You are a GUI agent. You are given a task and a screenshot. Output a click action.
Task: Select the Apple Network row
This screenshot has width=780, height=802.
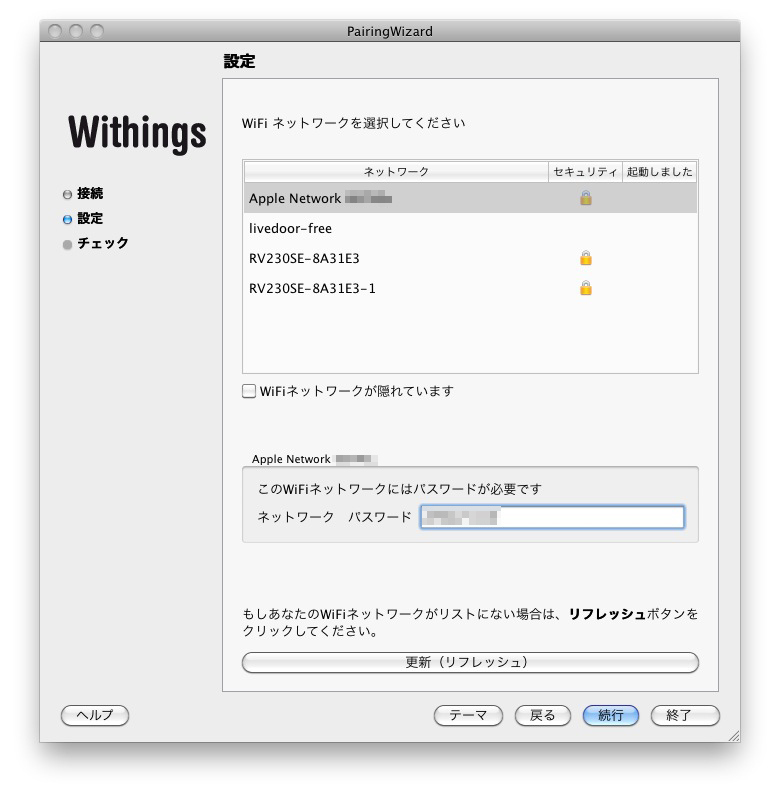470,198
